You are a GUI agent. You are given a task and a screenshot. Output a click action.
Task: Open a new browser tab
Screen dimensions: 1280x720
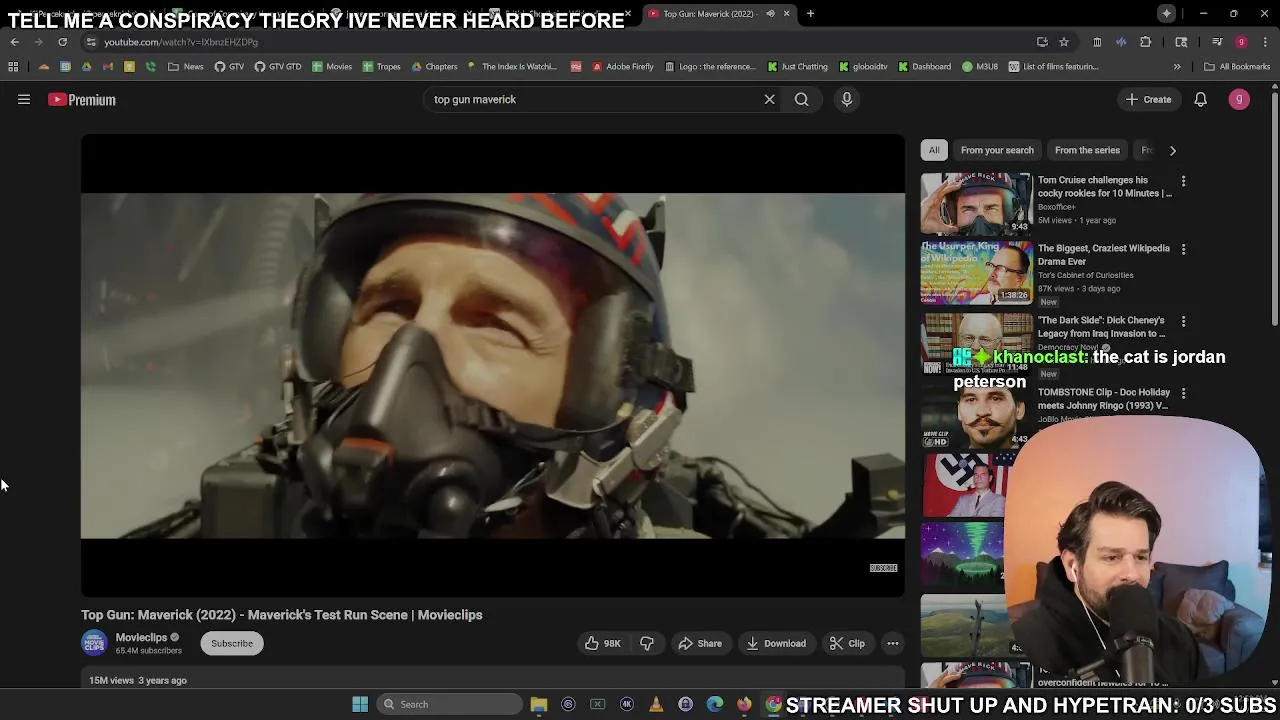tap(810, 13)
